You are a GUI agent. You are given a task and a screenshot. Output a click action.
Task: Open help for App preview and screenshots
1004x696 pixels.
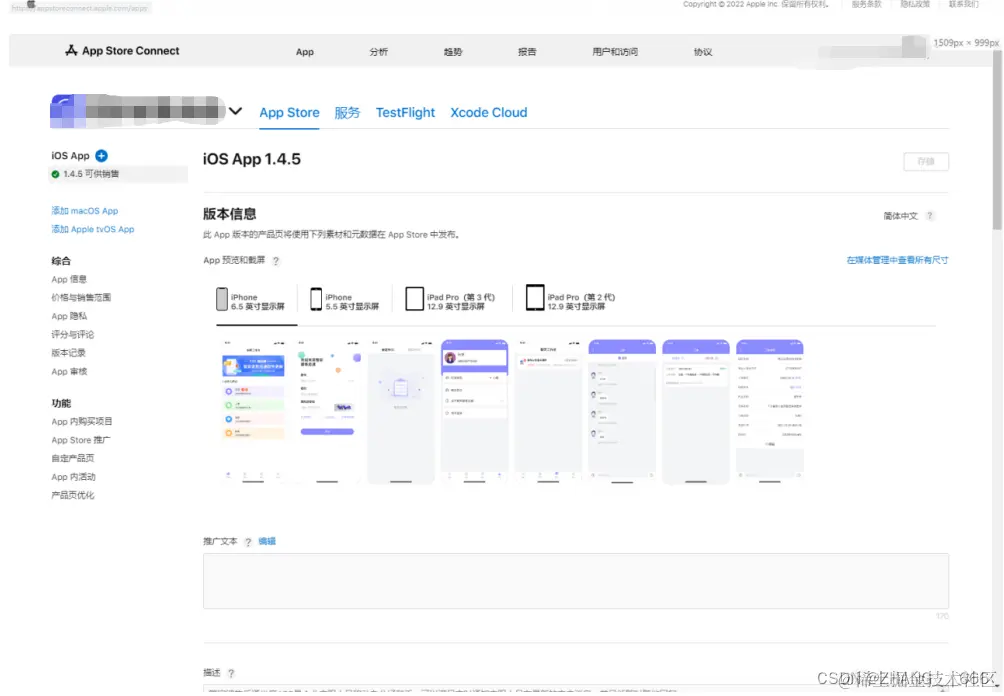(276, 261)
